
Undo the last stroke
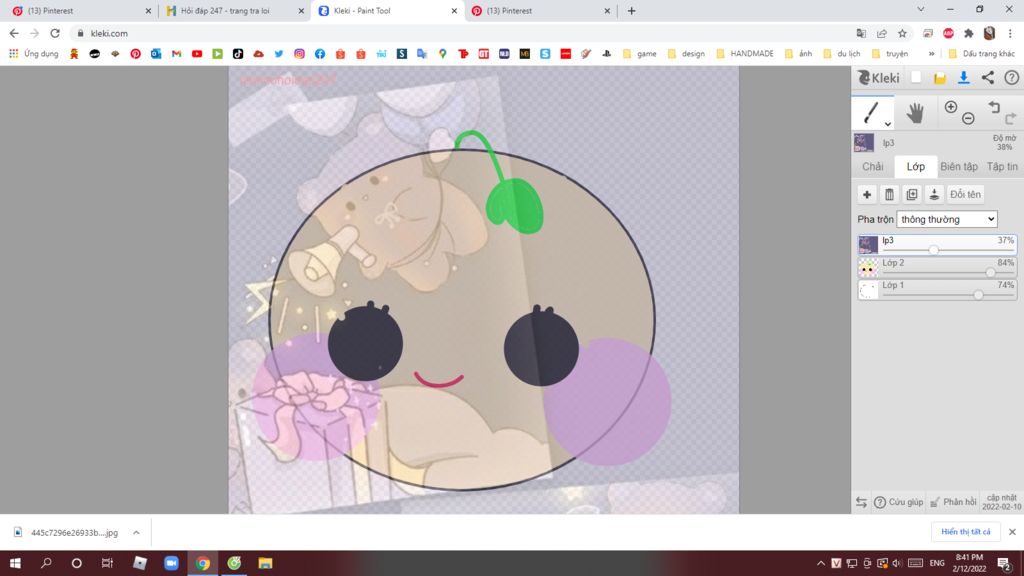[x=994, y=107]
